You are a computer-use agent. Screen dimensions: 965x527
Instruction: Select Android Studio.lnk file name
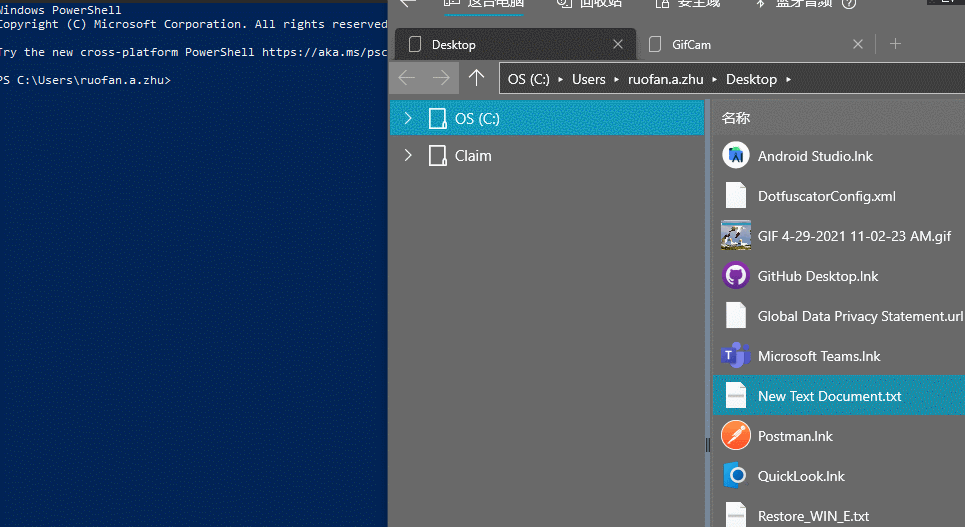point(815,156)
